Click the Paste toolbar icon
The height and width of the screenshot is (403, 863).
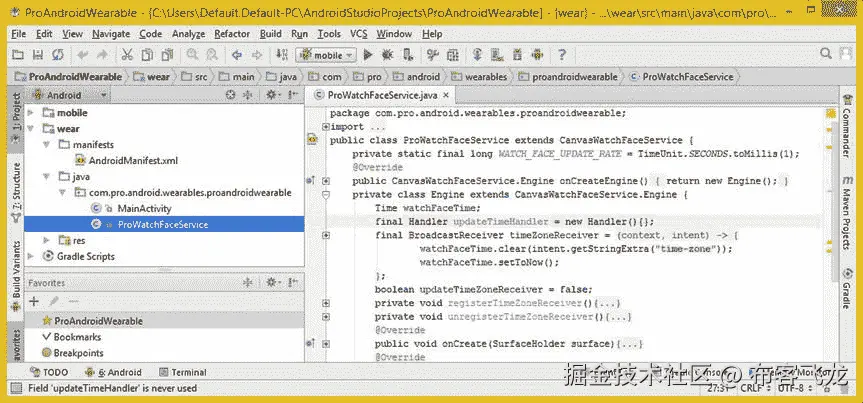click(x=167, y=55)
